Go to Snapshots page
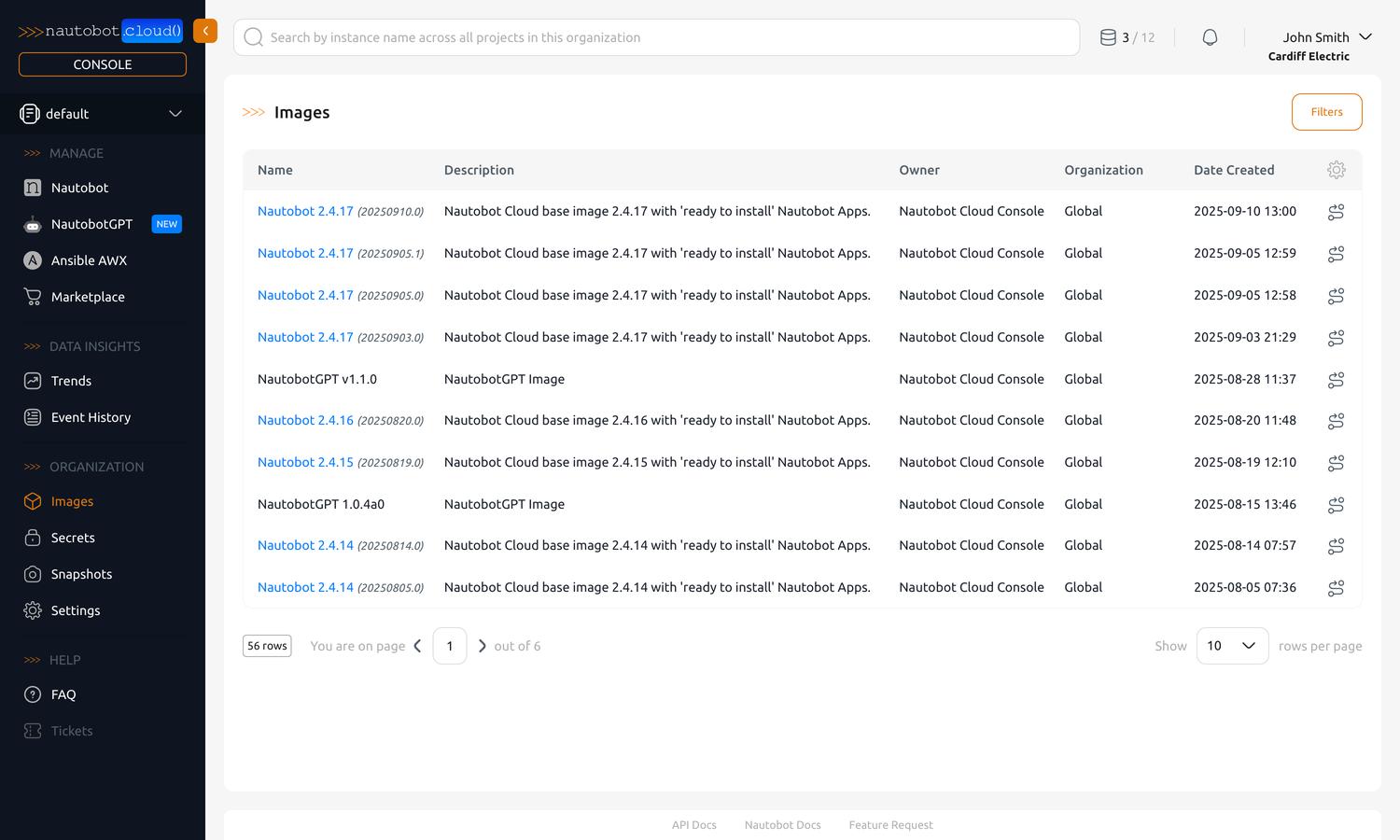 pos(81,574)
